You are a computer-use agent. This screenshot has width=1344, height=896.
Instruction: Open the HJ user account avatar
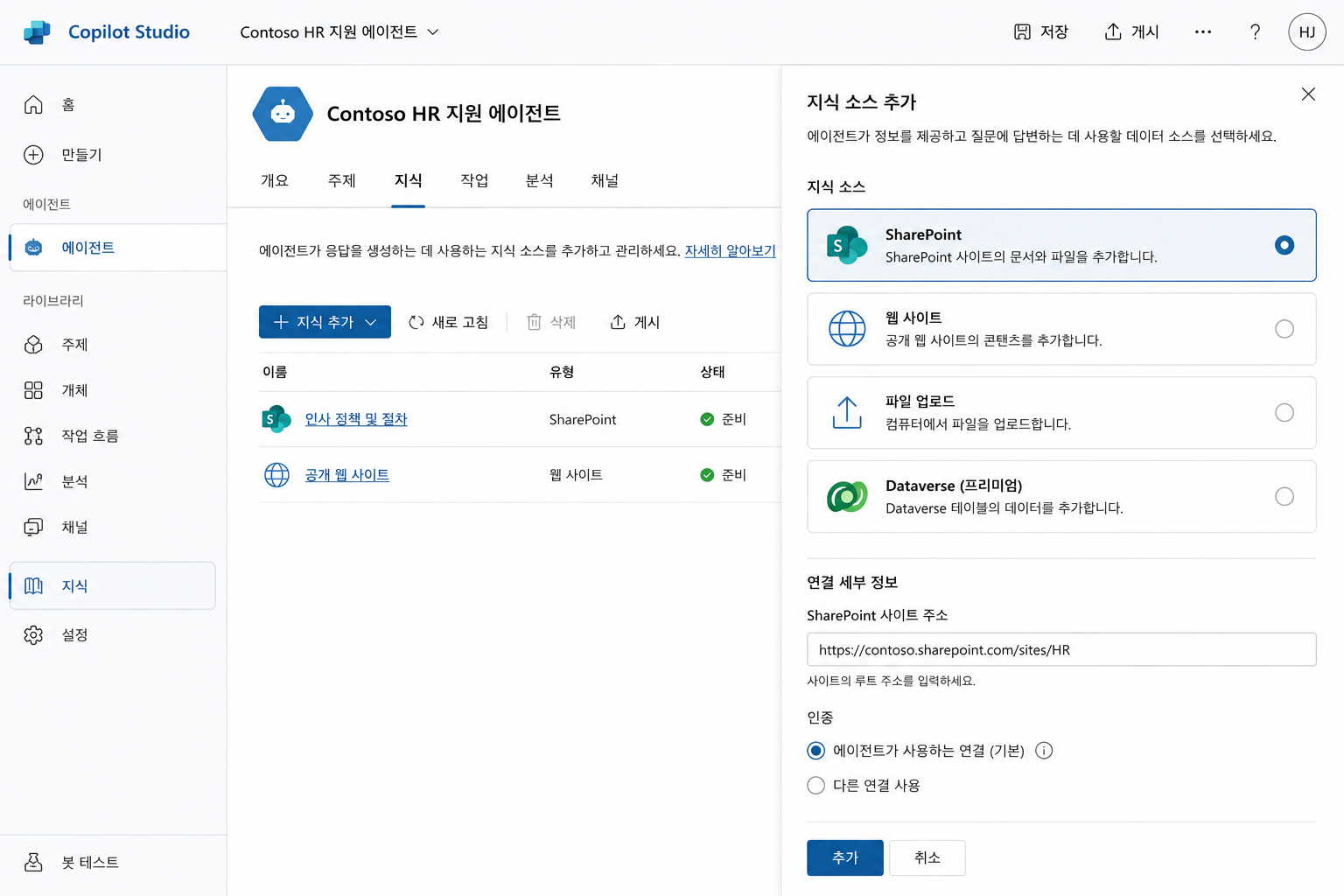[x=1306, y=31]
